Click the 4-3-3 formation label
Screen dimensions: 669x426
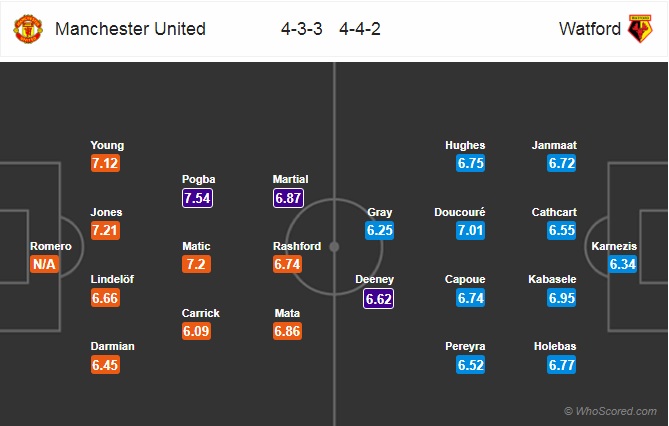pos(302,29)
